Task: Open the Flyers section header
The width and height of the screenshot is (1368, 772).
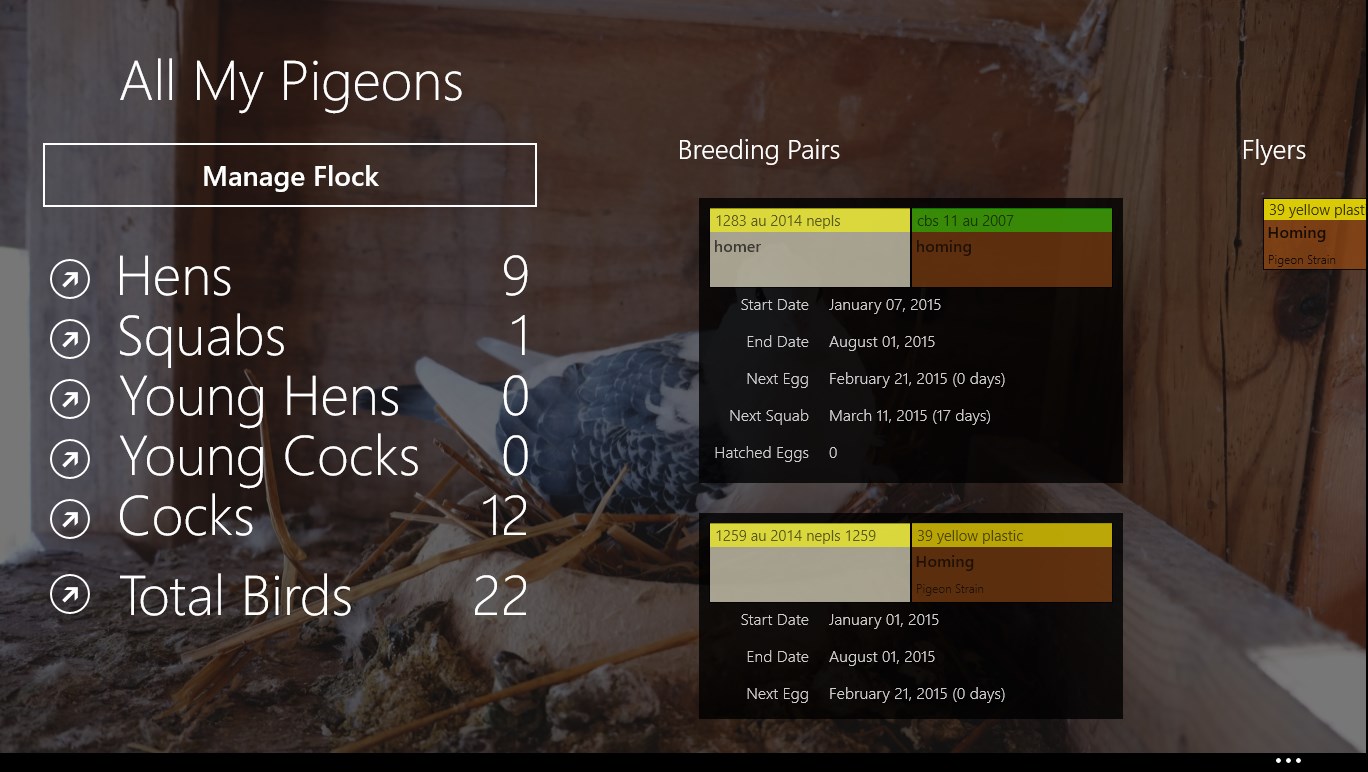Action: [x=1273, y=150]
